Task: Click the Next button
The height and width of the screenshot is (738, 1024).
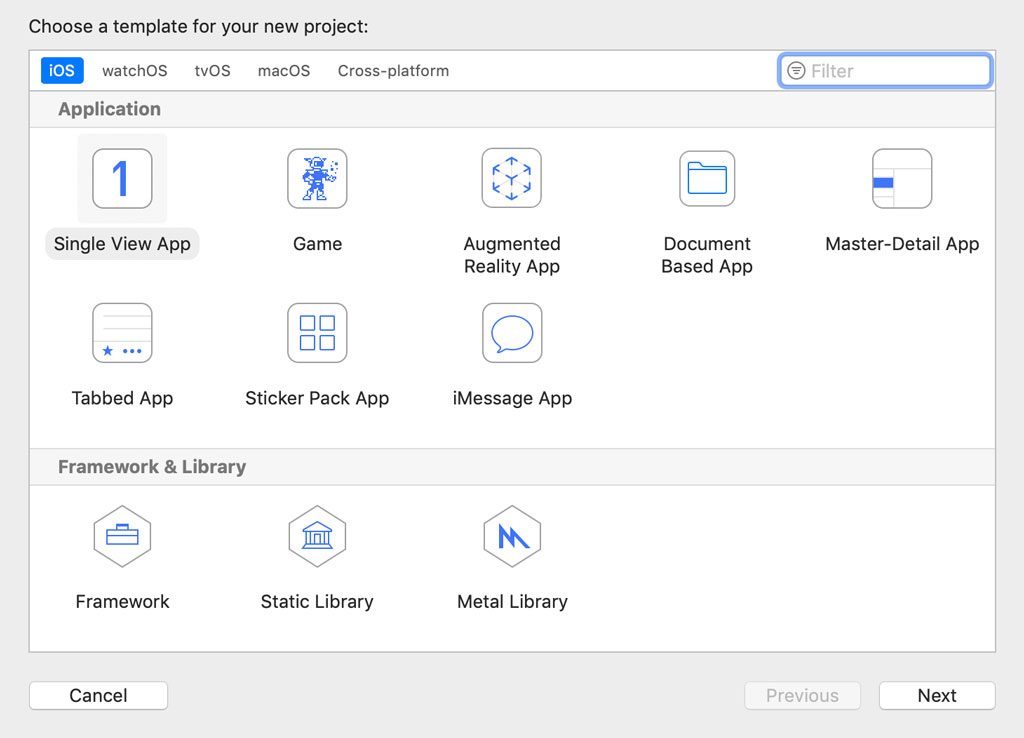Action: click(936, 695)
